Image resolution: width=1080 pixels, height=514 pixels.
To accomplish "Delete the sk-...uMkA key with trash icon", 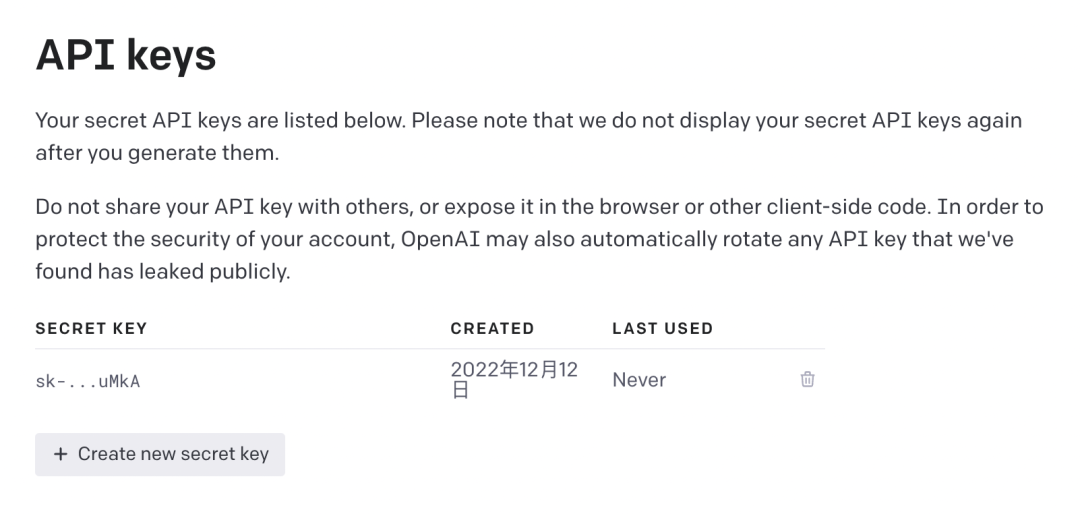I will tap(807, 380).
